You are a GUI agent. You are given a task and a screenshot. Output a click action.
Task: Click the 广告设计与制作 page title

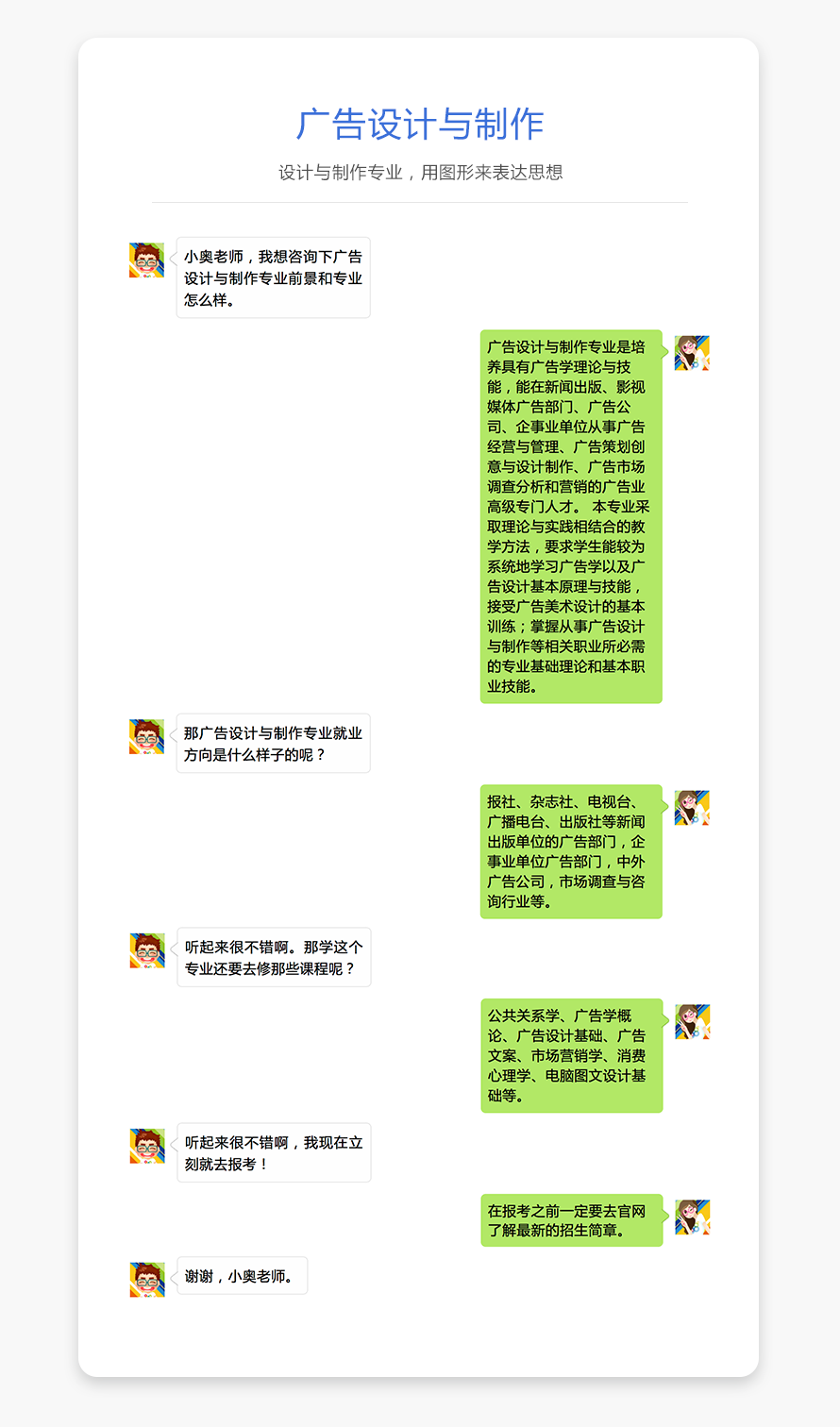[x=420, y=125]
